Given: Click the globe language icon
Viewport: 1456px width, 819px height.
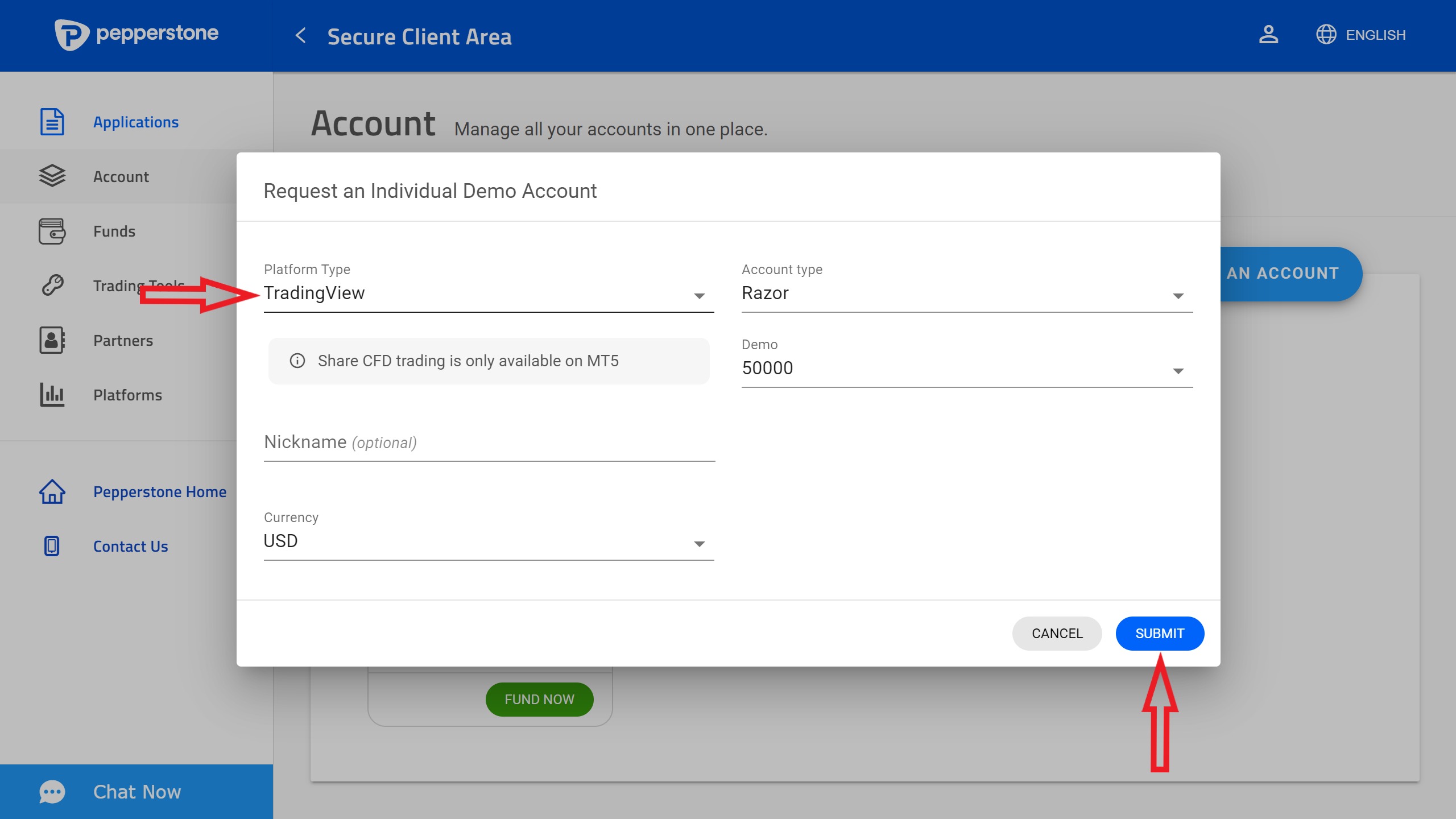Looking at the screenshot, I should (x=1326, y=35).
